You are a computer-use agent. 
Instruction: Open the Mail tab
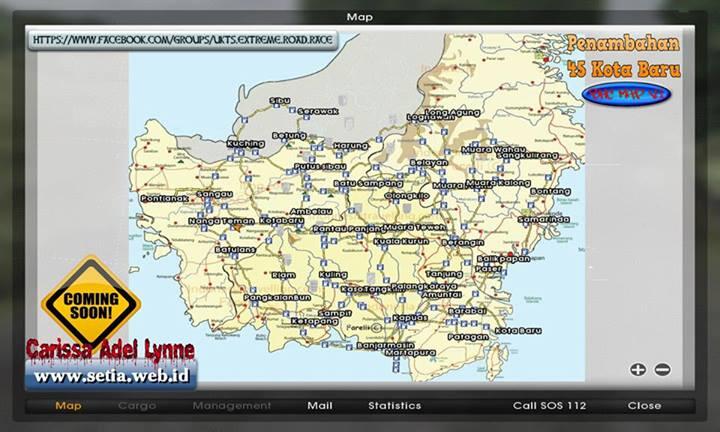pos(320,406)
